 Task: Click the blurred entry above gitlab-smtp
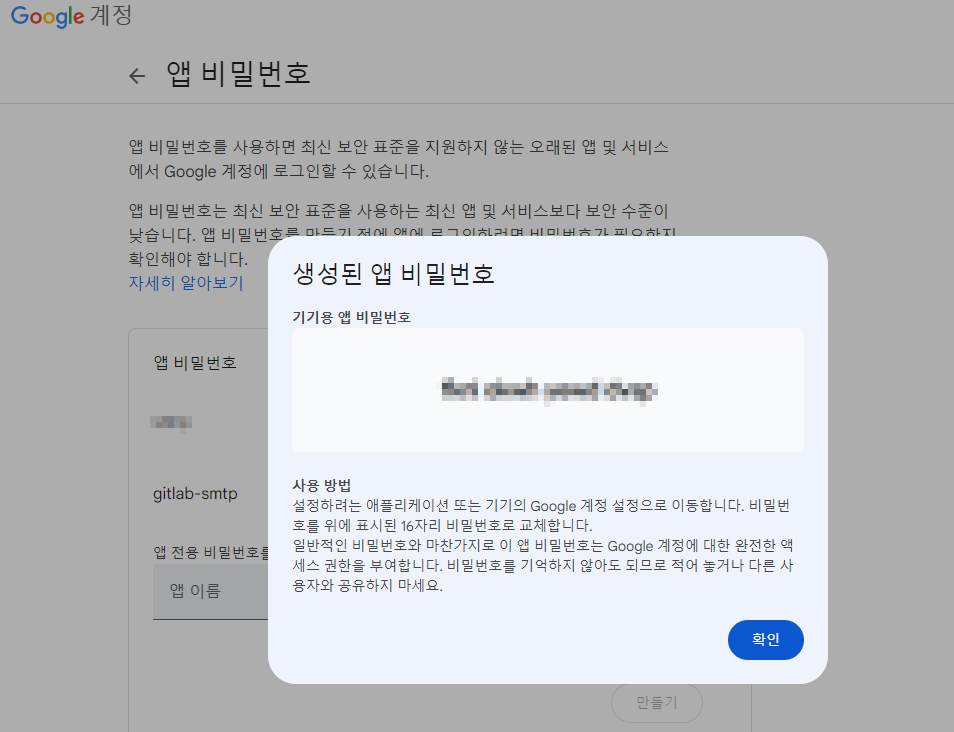(171, 422)
